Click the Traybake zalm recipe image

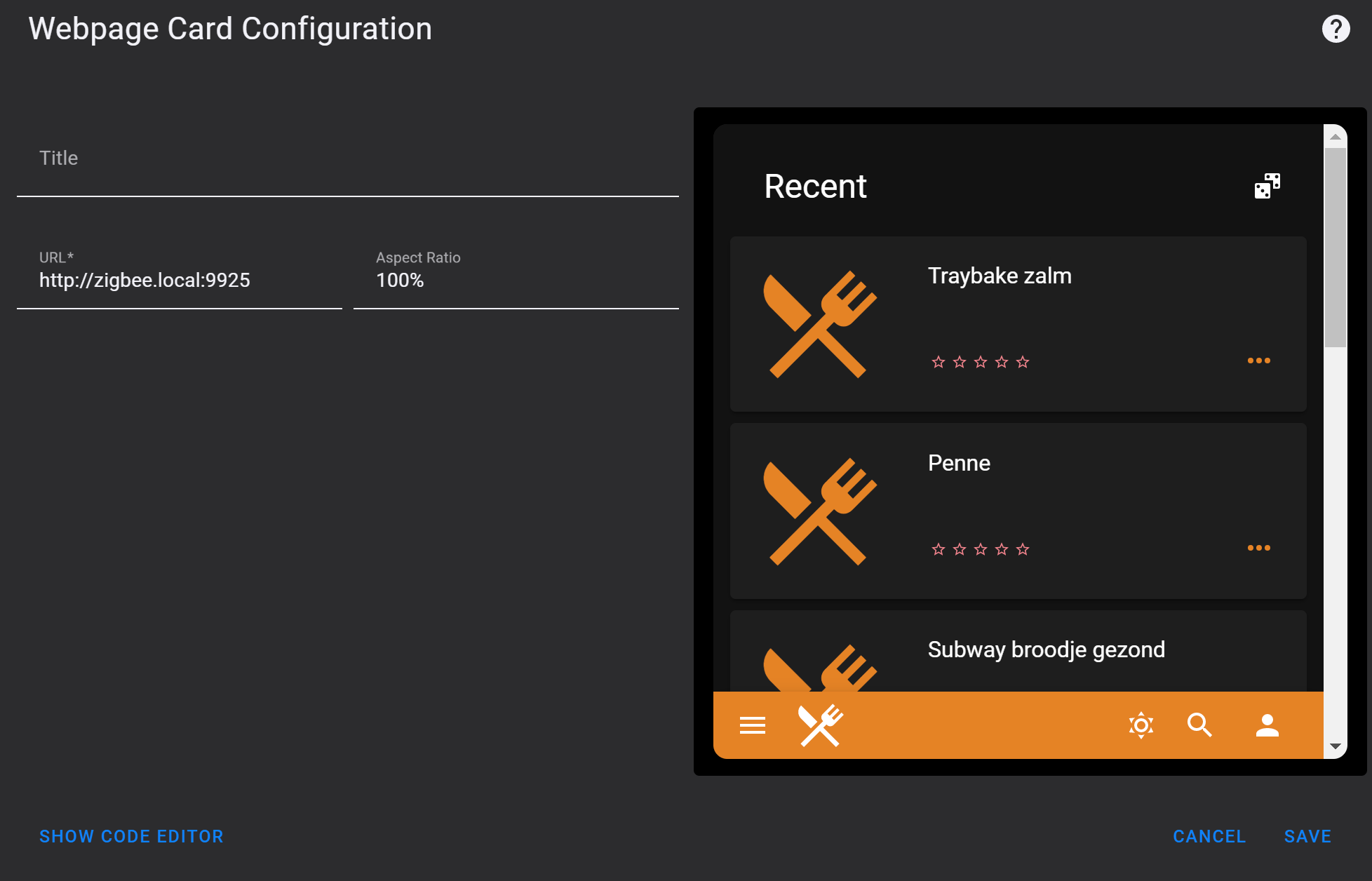(819, 324)
